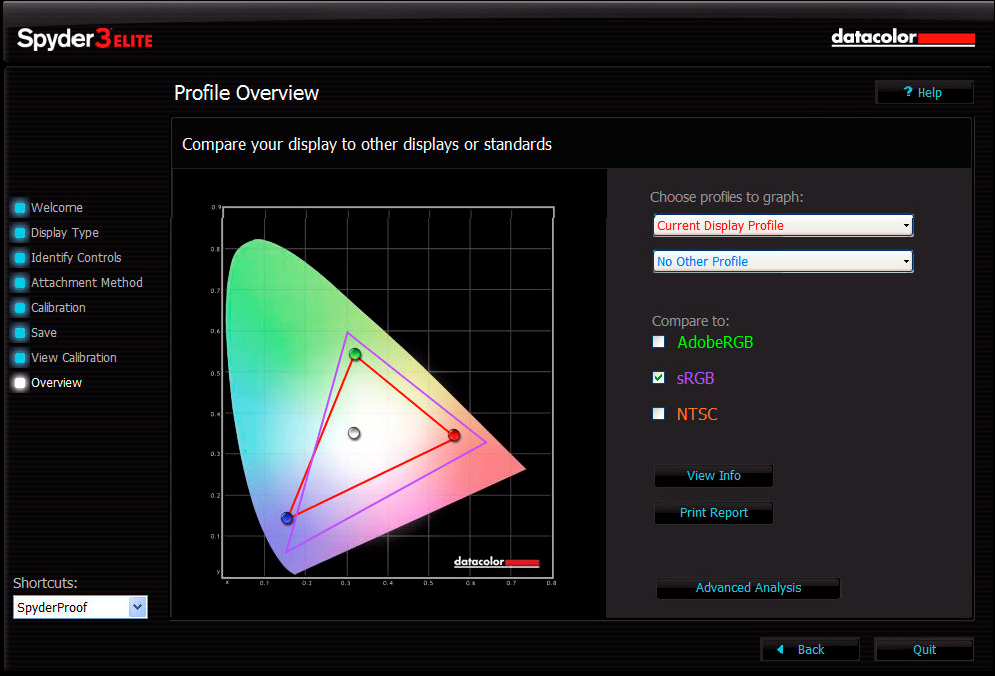Click the Spyder3 Elite logo
This screenshot has width=995, height=676.
coord(84,39)
